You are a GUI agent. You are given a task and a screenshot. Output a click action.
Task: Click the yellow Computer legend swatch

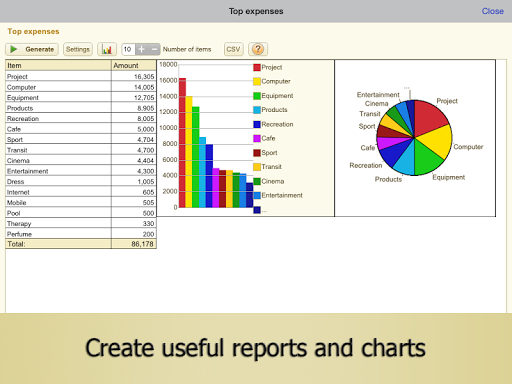[x=257, y=81]
